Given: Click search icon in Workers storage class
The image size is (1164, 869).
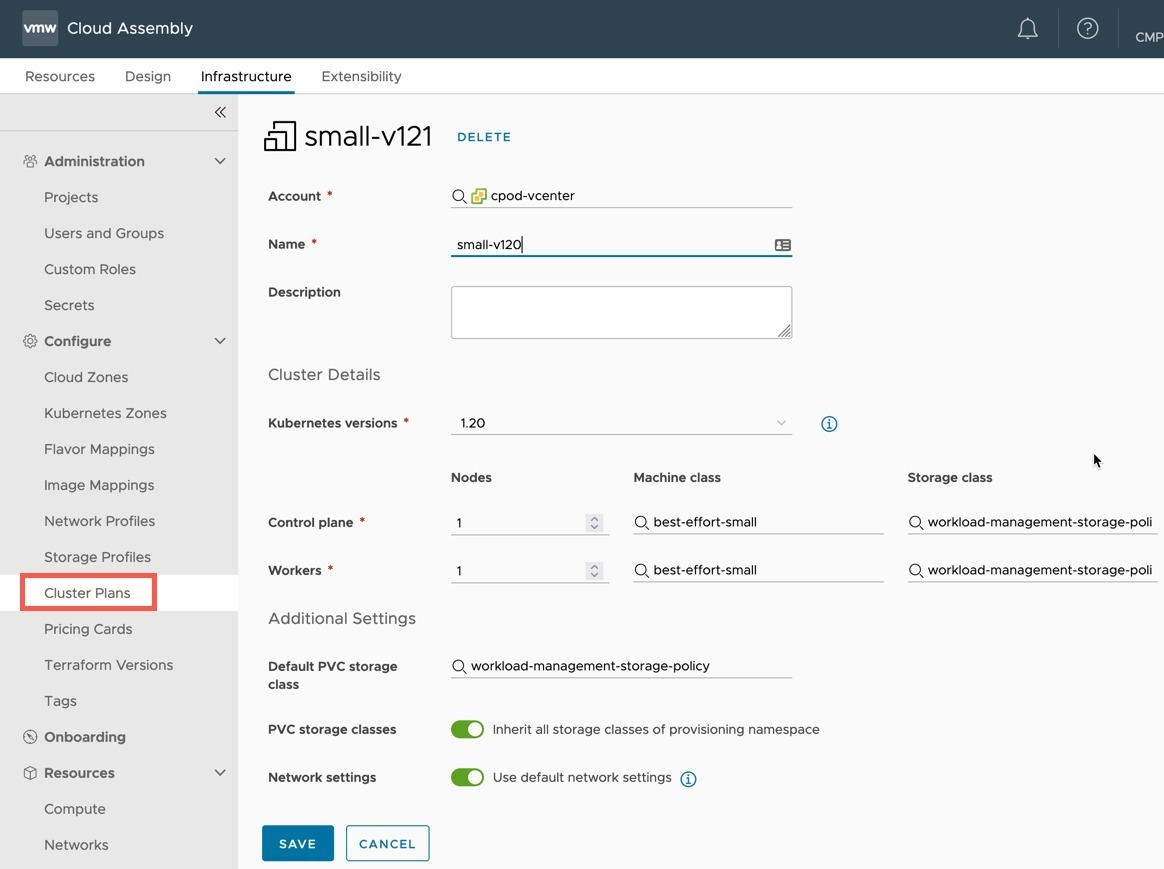Looking at the screenshot, I should [915, 571].
